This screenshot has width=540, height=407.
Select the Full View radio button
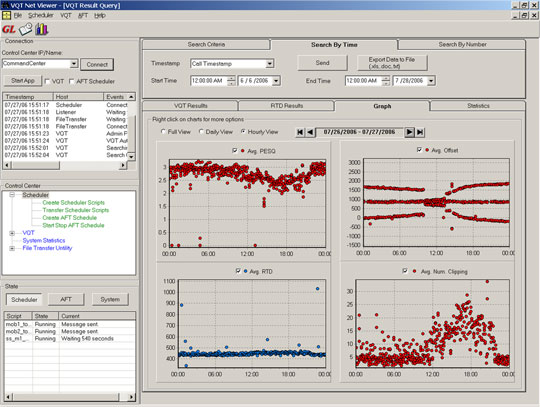pyautogui.click(x=163, y=132)
